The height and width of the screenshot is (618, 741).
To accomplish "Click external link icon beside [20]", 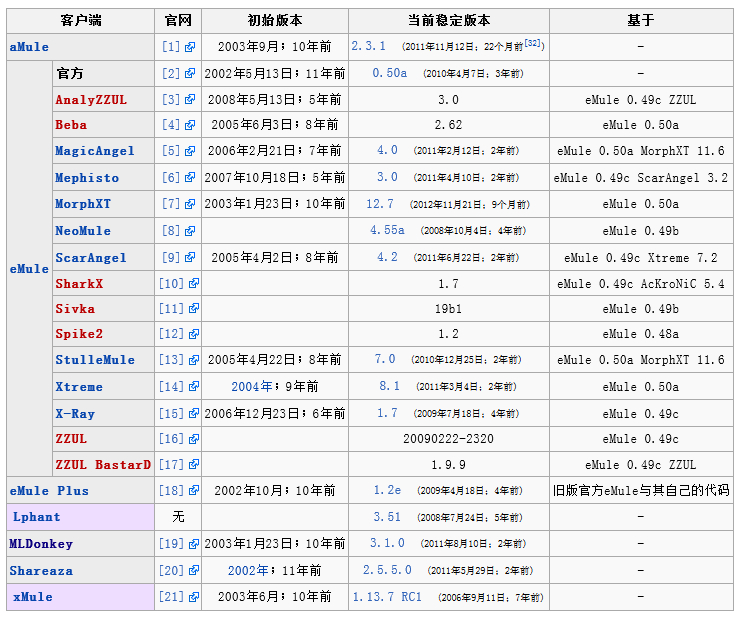I will 194,570.
